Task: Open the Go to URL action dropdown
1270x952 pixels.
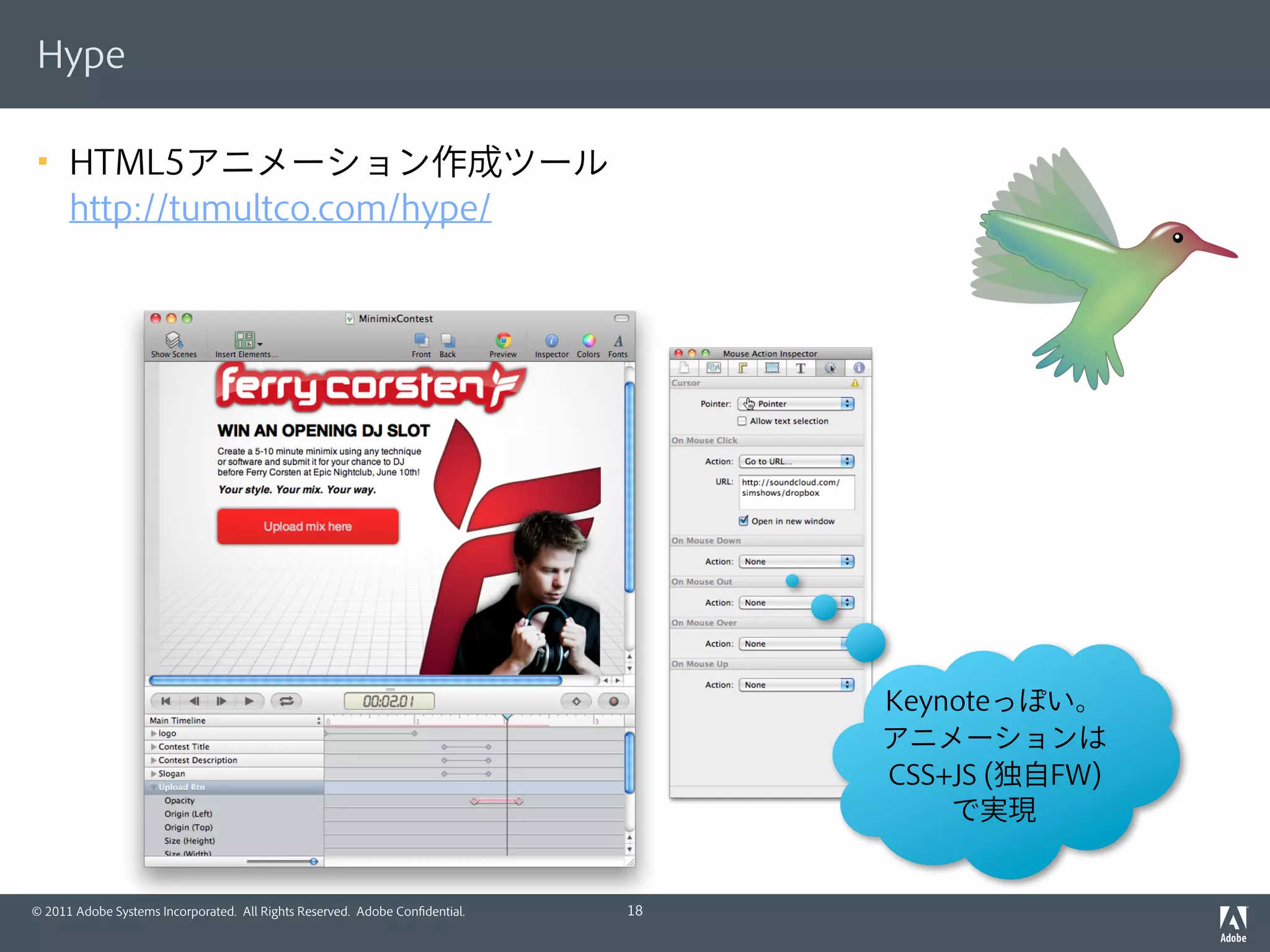Action: (x=796, y=462)
